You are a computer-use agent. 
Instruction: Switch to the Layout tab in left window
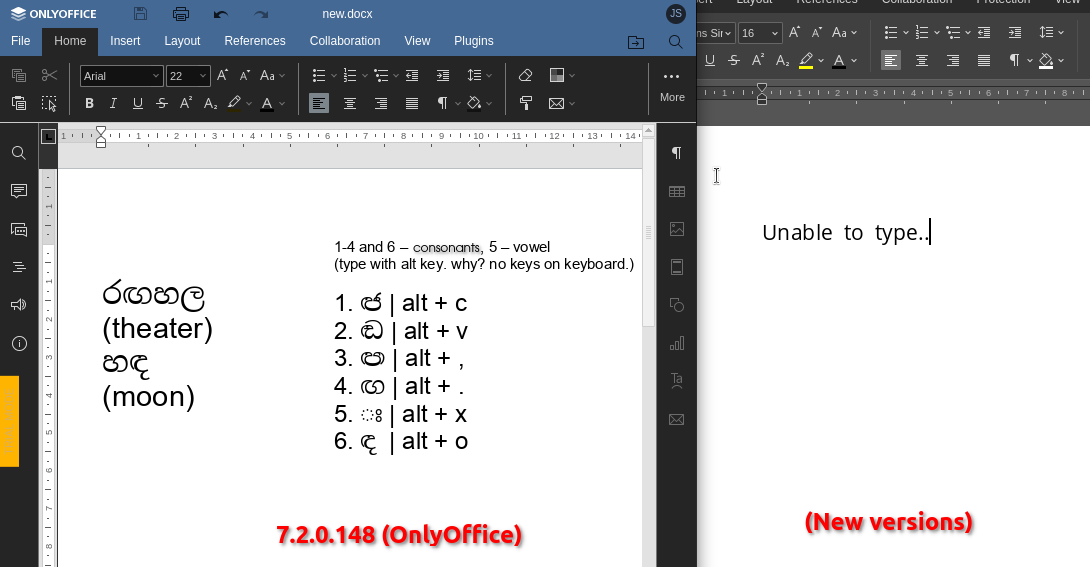(x=182, y=41)
